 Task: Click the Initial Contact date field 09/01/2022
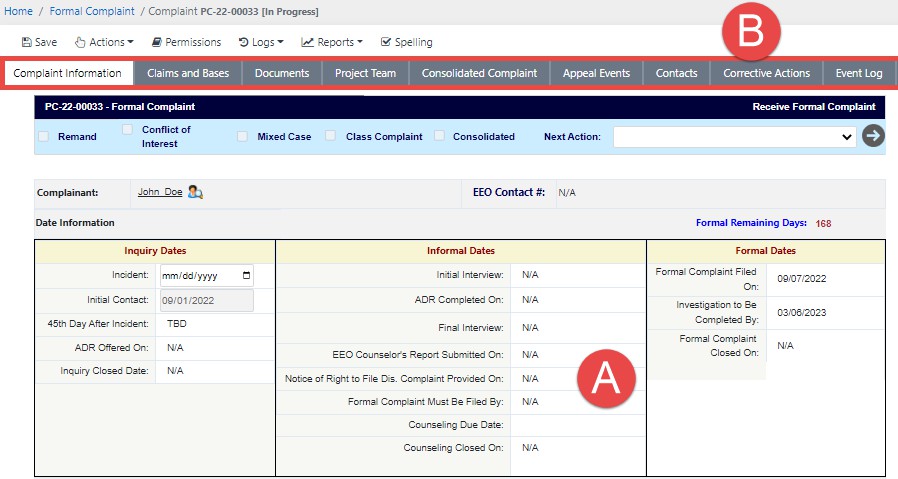point(207,300)
